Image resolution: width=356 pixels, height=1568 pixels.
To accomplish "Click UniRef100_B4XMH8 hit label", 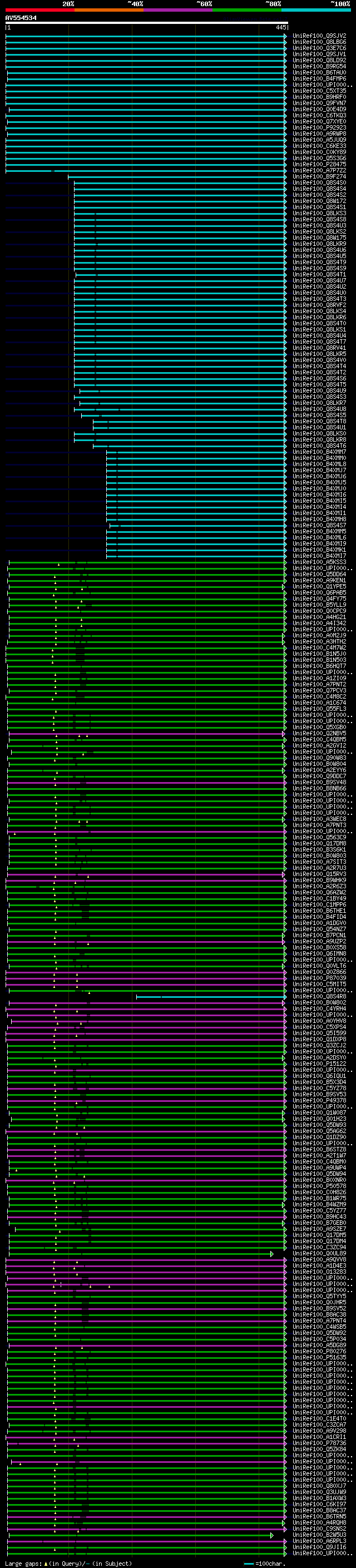I will (x=319, y=519).
